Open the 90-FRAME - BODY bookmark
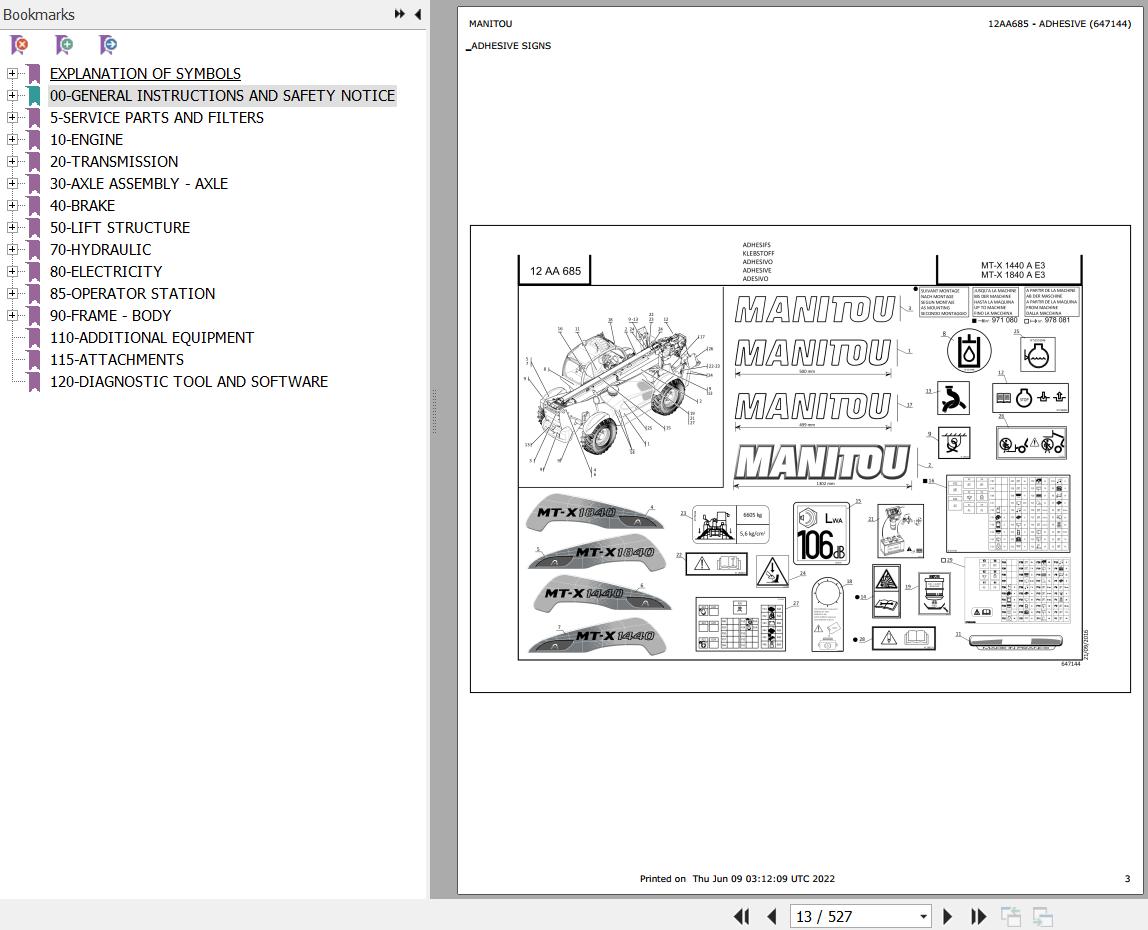This screenshot has height=930, width=1148. (x=110, y=316)
